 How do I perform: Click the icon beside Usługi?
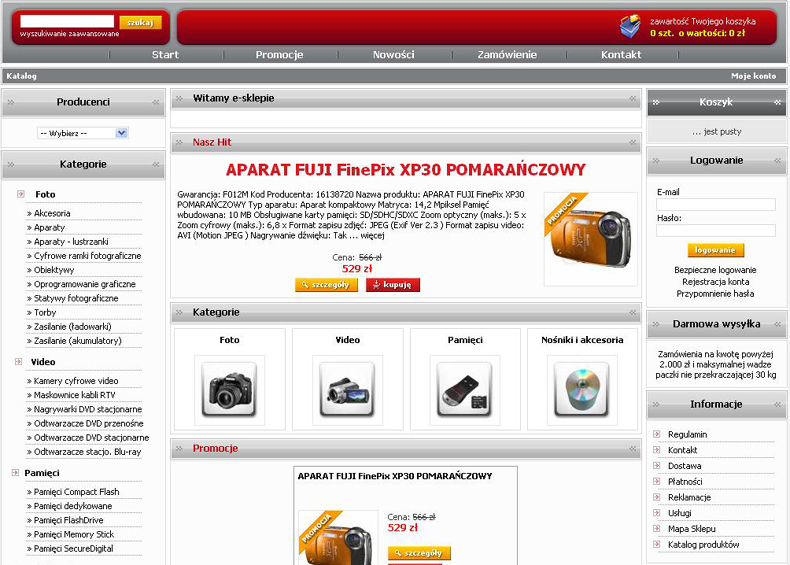pyautogui.click(x=656, y=513)
